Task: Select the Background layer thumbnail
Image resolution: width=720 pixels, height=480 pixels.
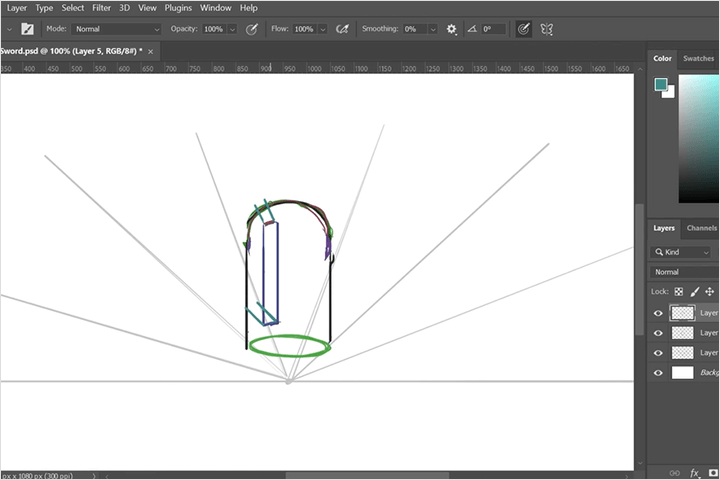Action: 682,373
